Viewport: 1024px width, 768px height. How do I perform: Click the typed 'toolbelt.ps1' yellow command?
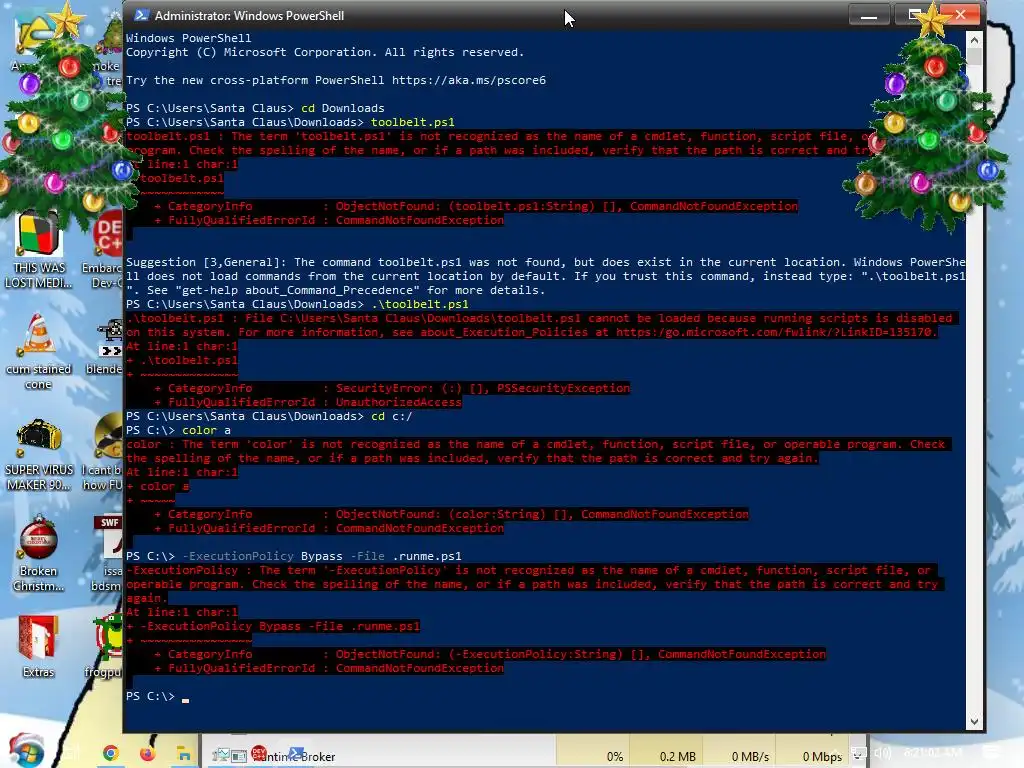coord(412,122)
